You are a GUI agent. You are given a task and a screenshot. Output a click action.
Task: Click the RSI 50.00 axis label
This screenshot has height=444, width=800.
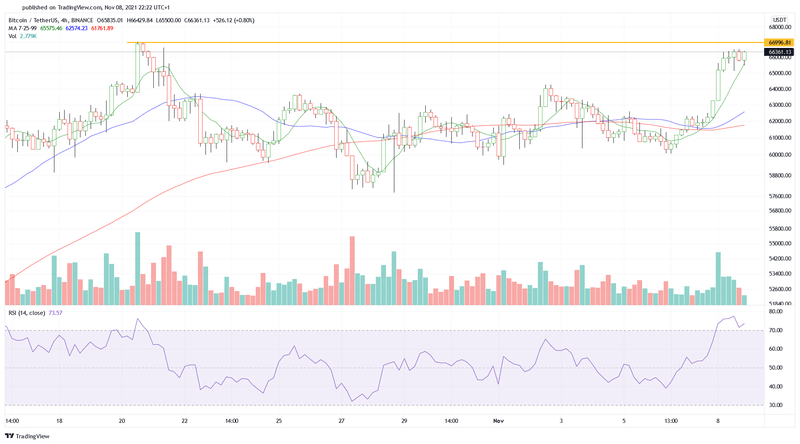pyautogui.click(x=776, y=368)
